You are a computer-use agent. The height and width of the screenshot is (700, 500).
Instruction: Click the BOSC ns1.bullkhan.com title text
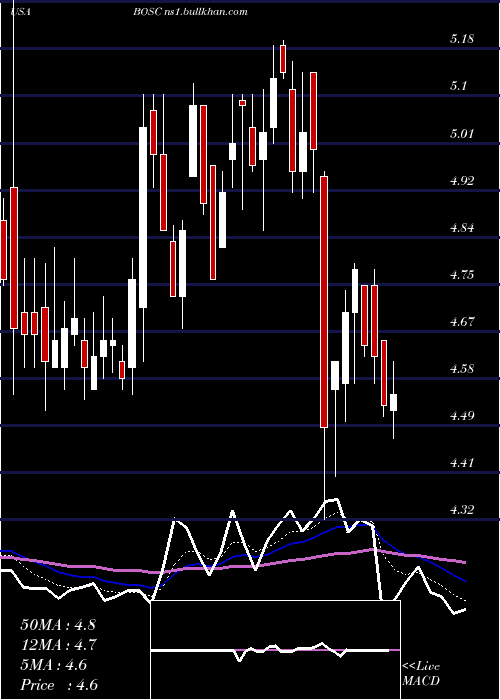pos(190,12)
